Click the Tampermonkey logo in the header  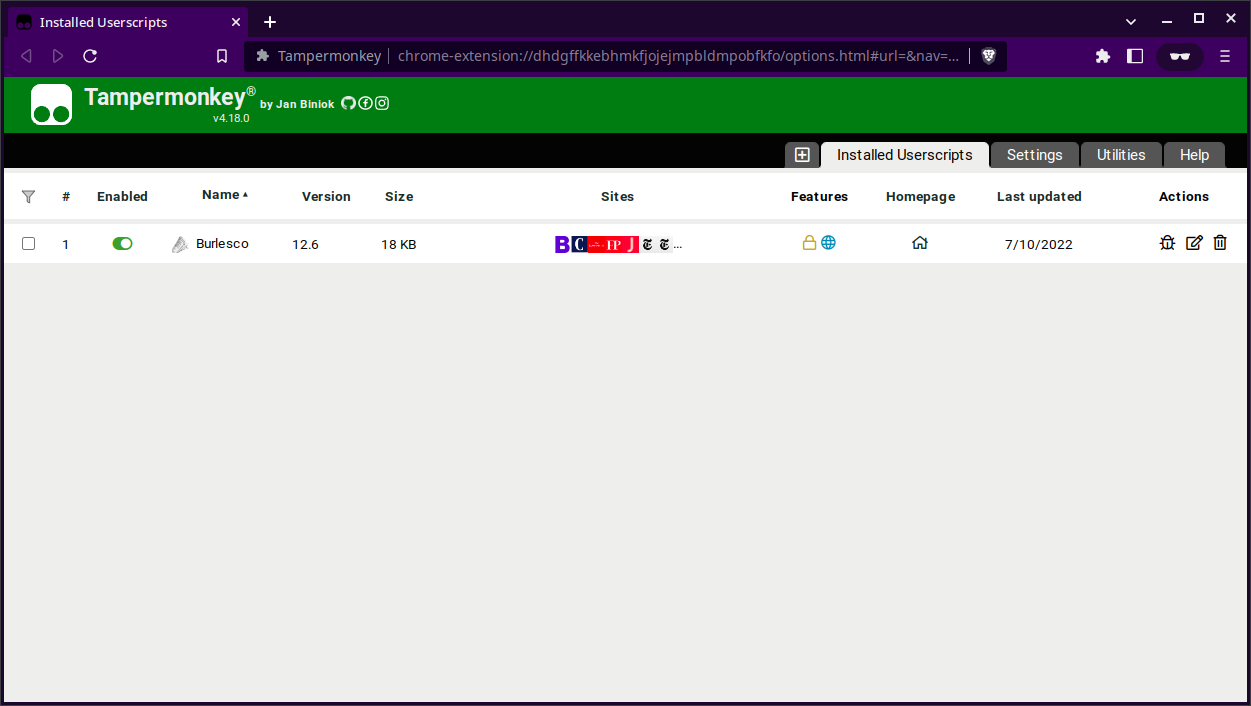(x=52, y=104)
